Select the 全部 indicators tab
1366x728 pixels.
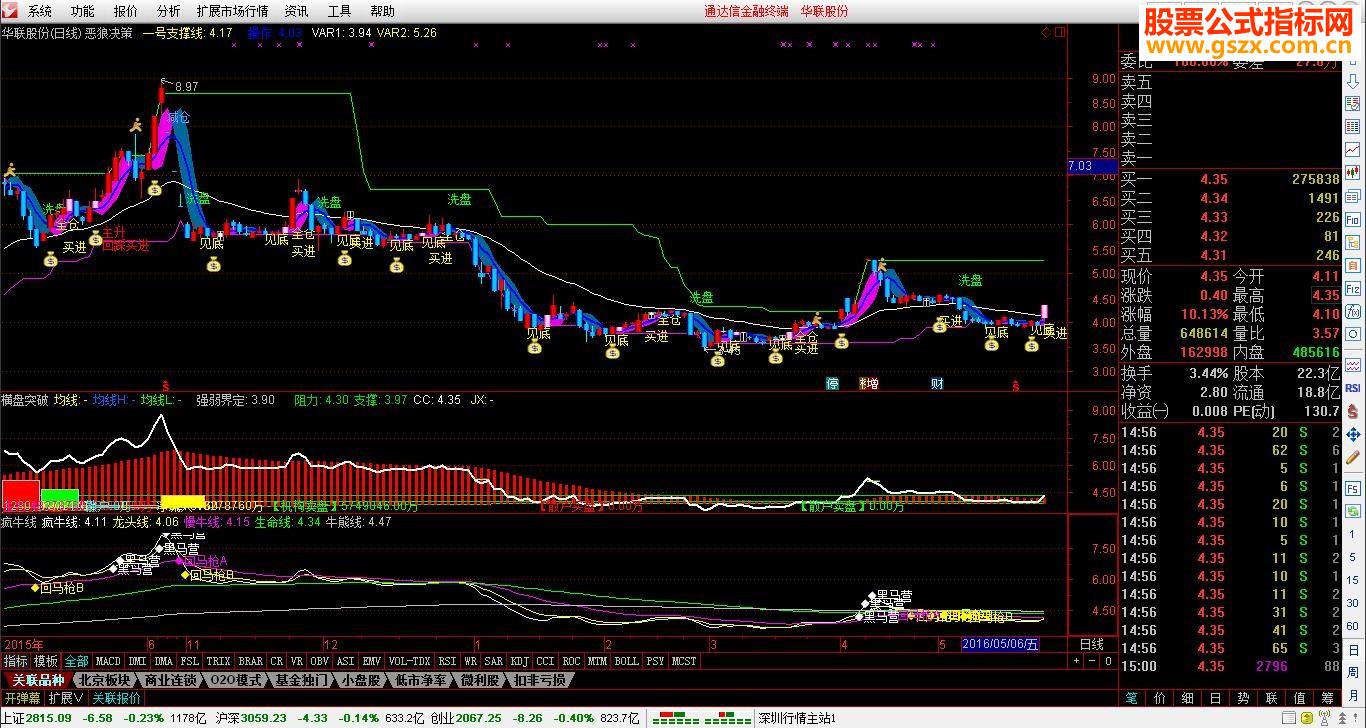[x=77, y=661]
